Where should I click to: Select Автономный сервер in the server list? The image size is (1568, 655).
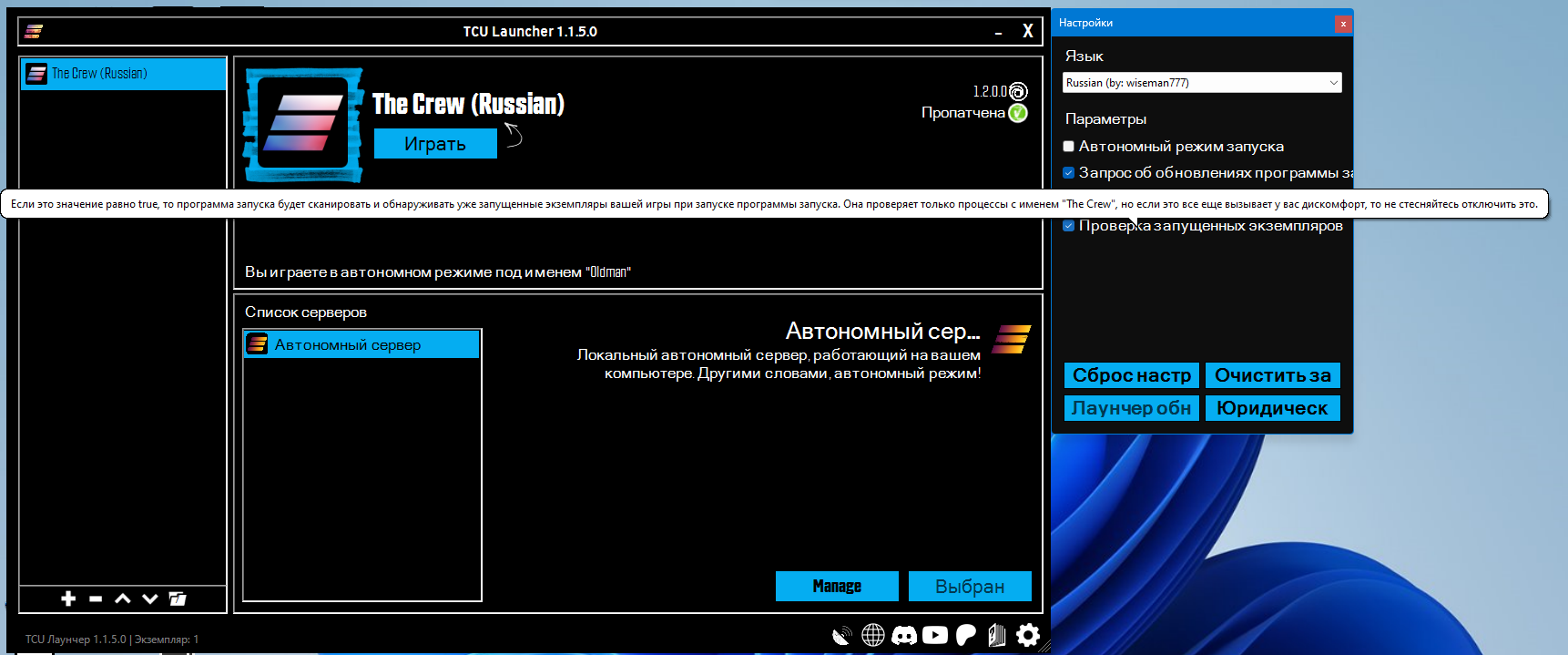[x=361, y=344]
